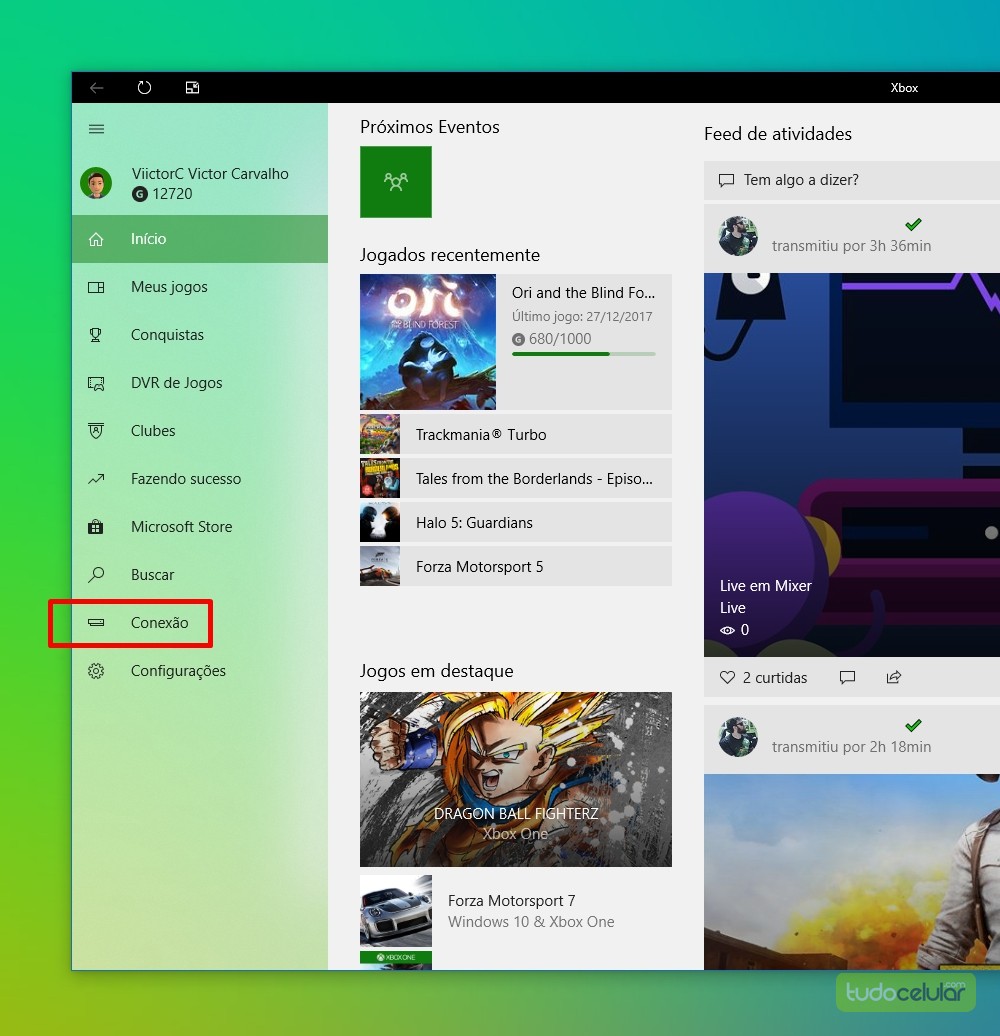Image resolution: width=1000 pixels, height=1036 pixels.
Task: Open Microsoft Store from sidebar
Action: (x=181, y=527)
